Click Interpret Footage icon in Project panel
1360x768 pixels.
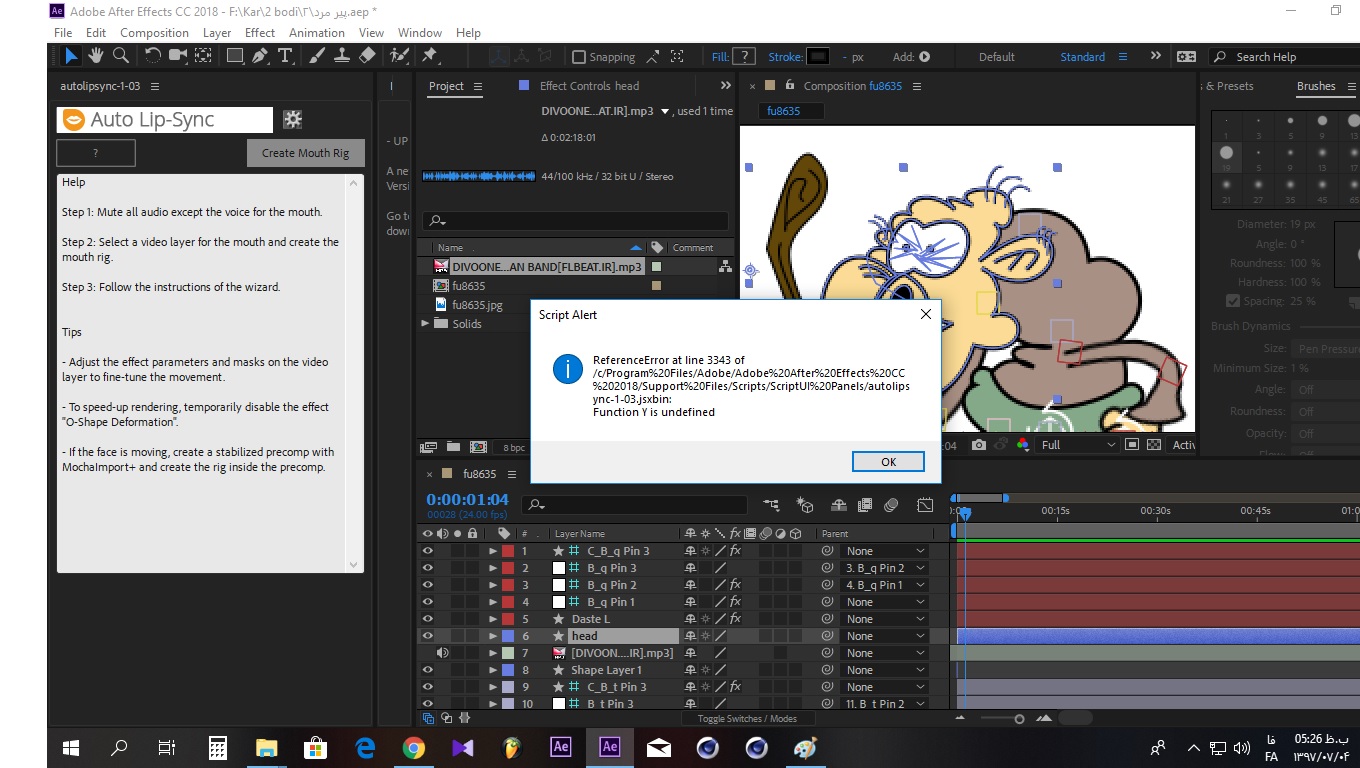click(x=429, y=447)
